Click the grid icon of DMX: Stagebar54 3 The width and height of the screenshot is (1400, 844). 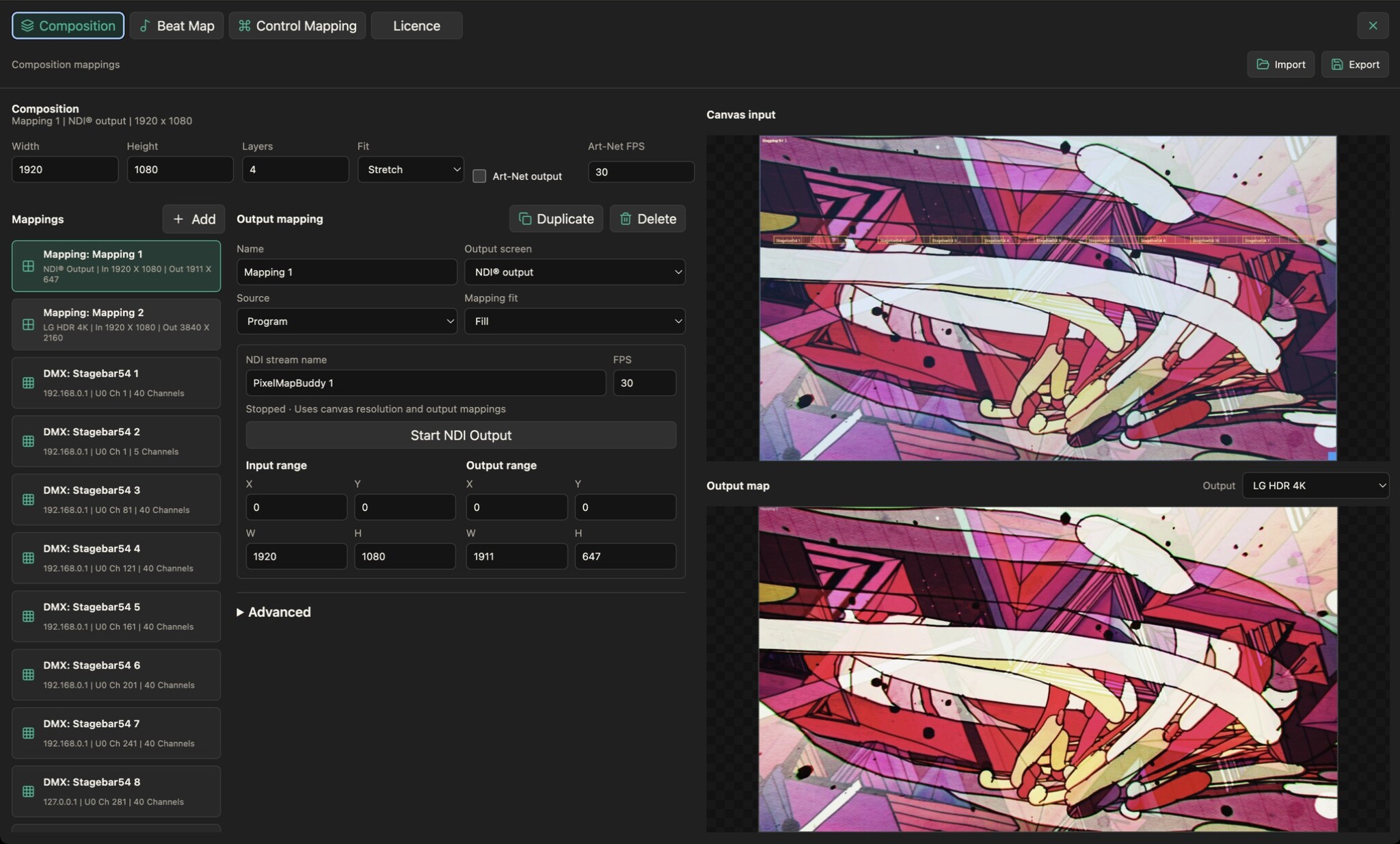[28, 500]
